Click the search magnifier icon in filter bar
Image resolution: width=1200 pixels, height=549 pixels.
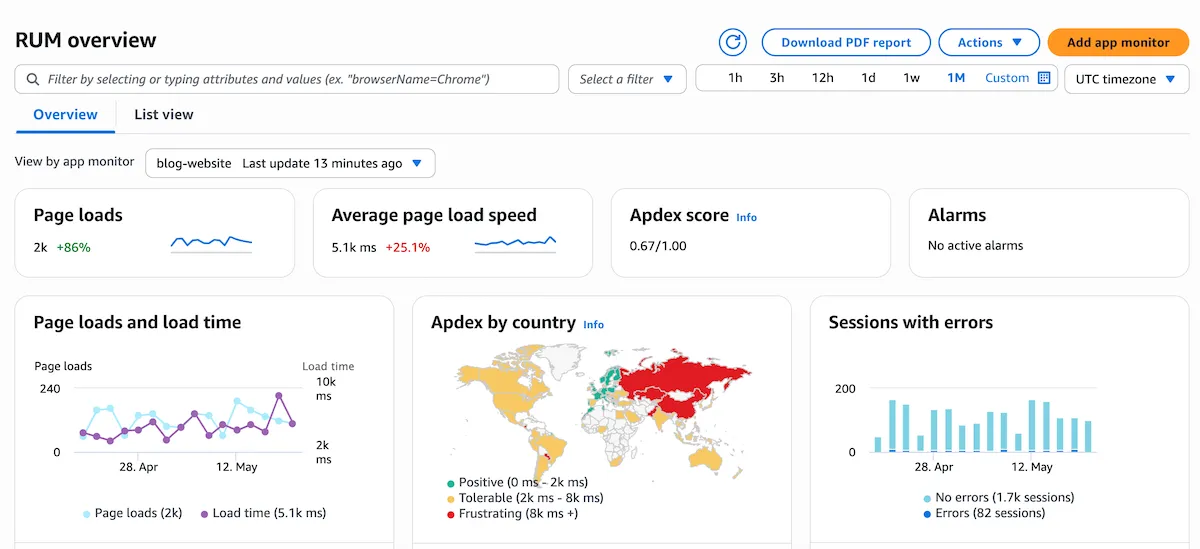point(33,79)
